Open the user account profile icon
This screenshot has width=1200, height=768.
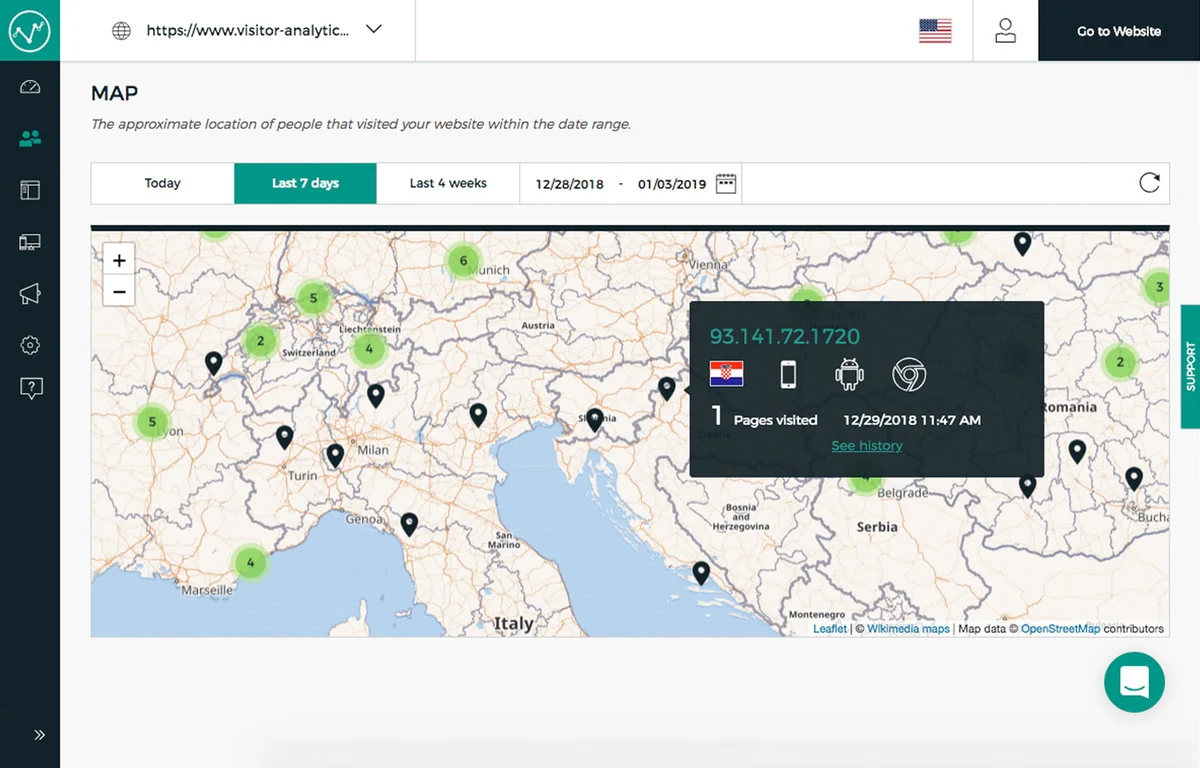(x=1005, y=31)
